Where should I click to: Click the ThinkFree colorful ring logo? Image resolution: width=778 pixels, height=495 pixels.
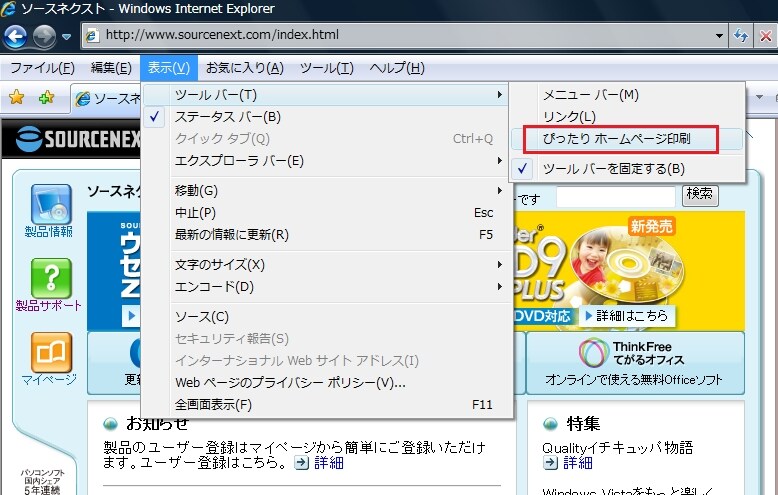(x=594, y=352)
